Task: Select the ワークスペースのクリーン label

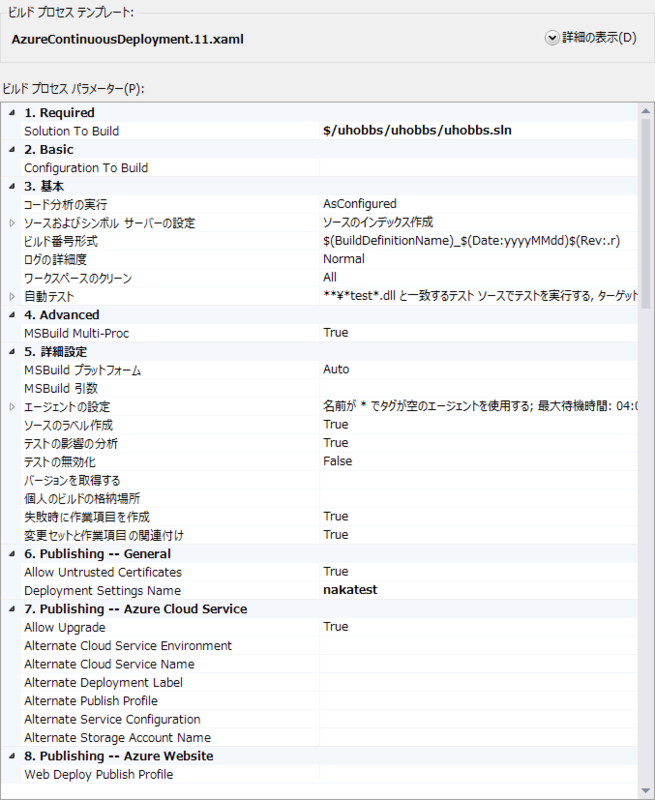Action: [78, 278]
